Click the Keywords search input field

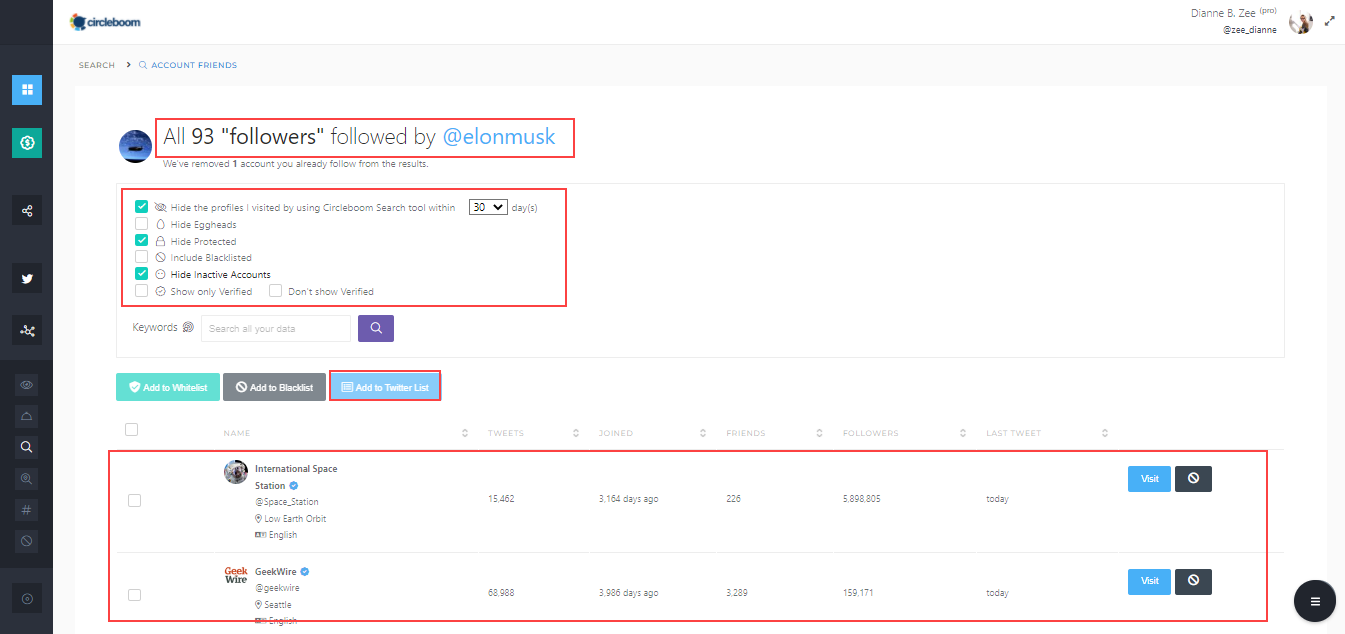(x=276, y=328)
